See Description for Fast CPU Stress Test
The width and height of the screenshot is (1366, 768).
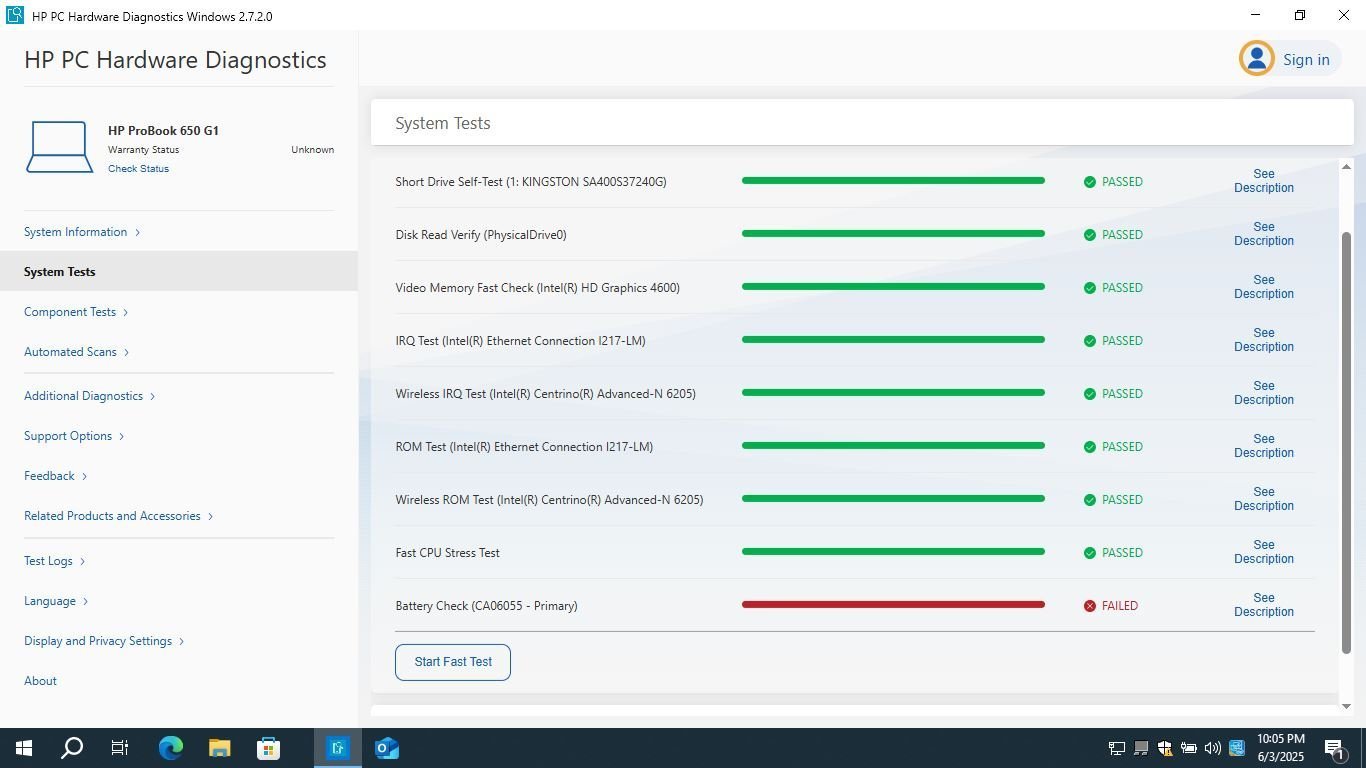click(1264, 552)
